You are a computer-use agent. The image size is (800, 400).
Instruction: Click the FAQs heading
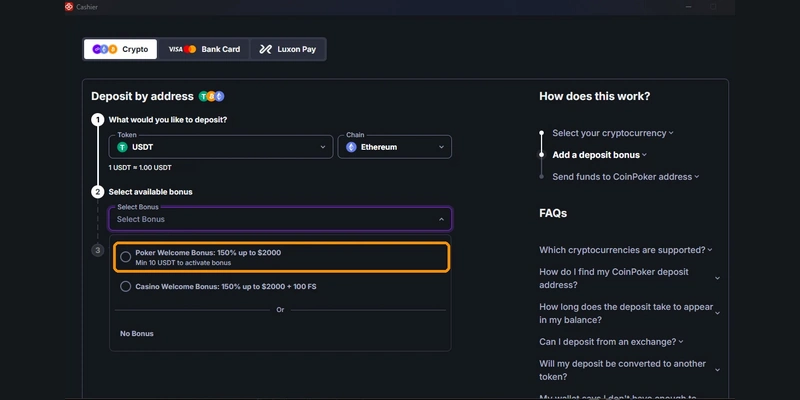click(x=553, y=213)
